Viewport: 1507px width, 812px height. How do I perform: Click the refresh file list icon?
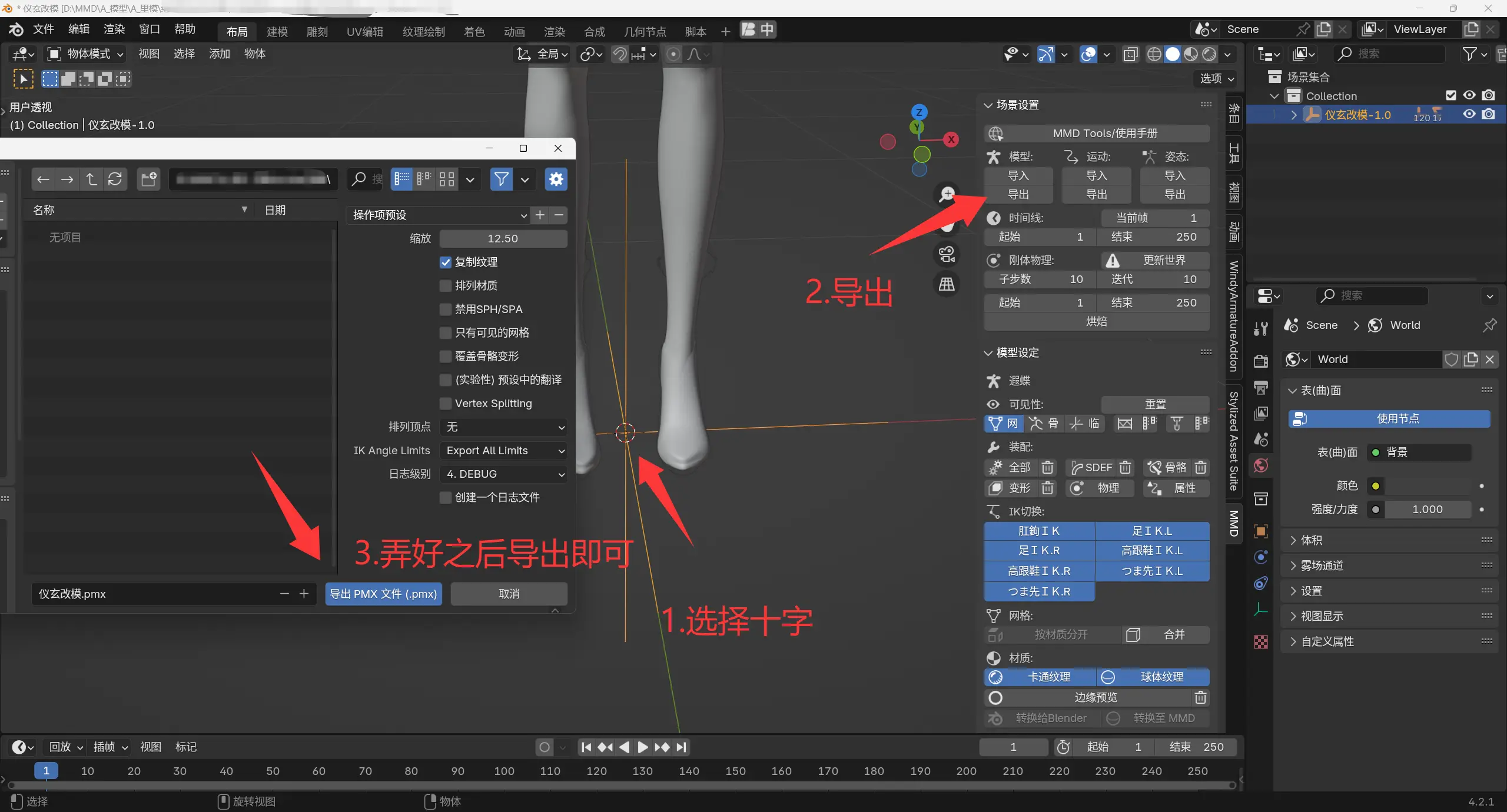(x=115, y=179)
